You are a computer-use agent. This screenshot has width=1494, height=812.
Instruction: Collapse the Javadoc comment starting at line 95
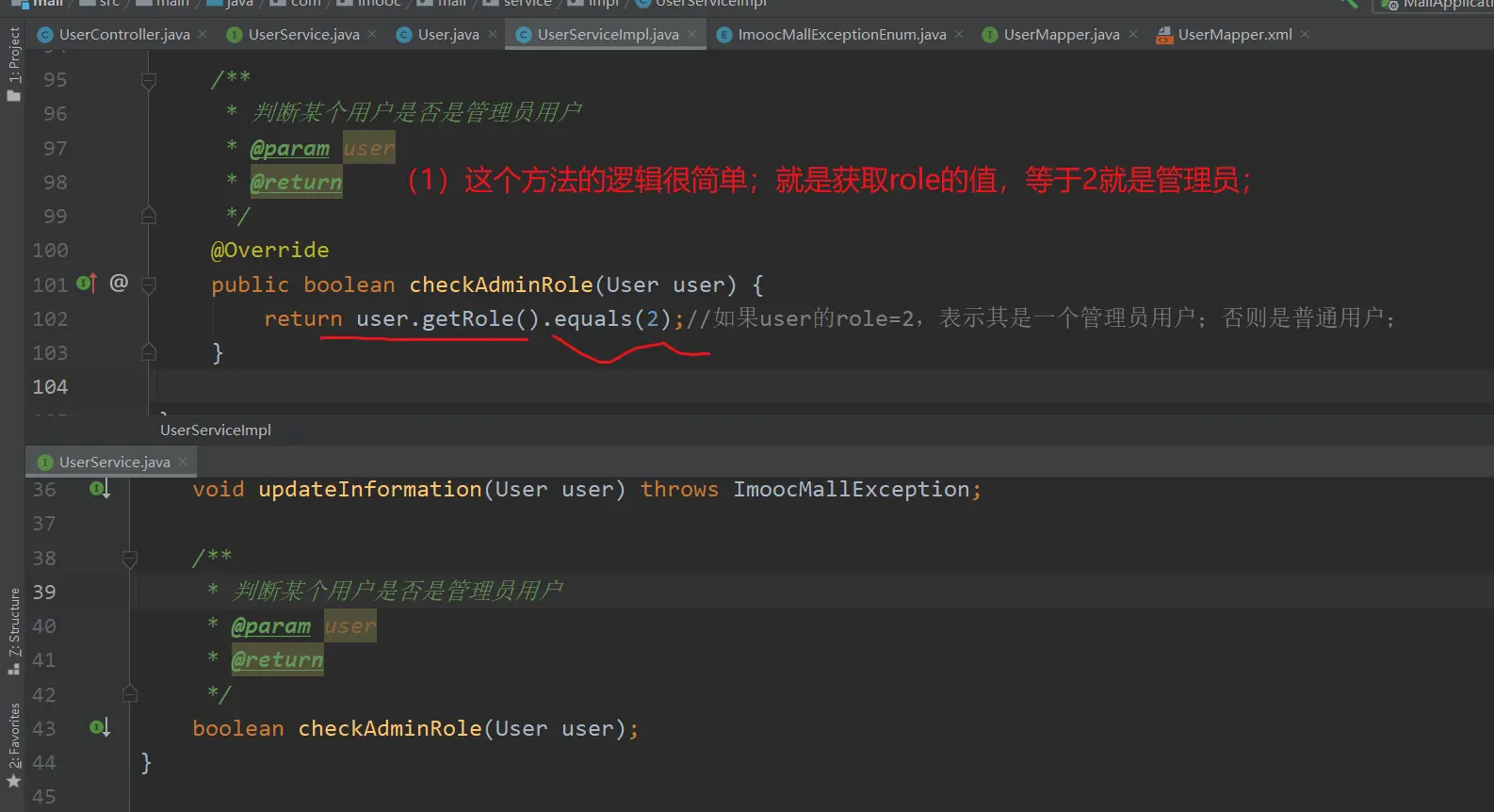[149, 81]
